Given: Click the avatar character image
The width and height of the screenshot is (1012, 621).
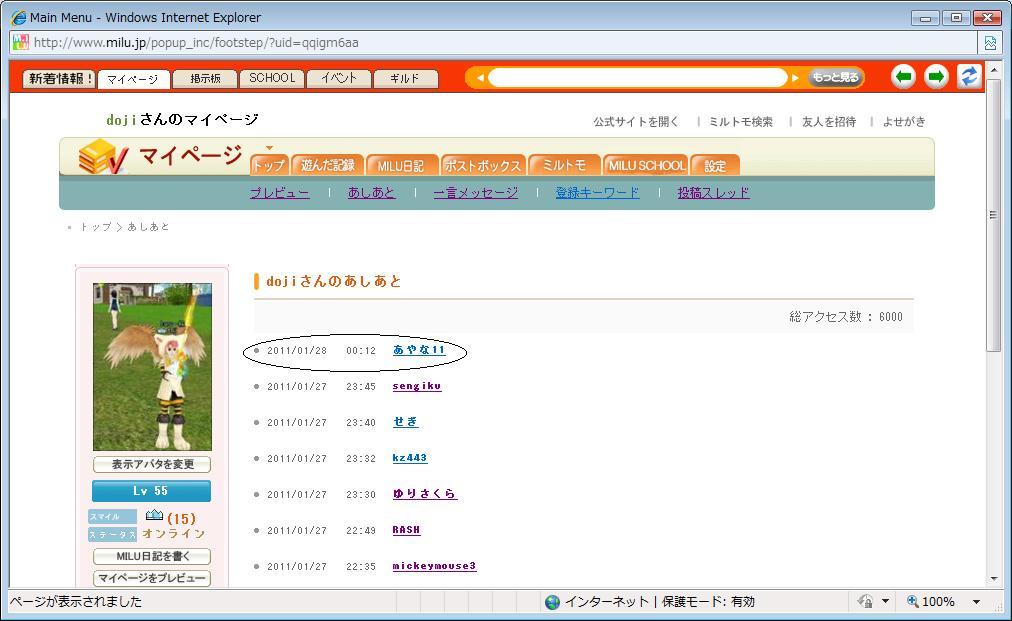Looking at the screenshot, I should coord(152,366).
